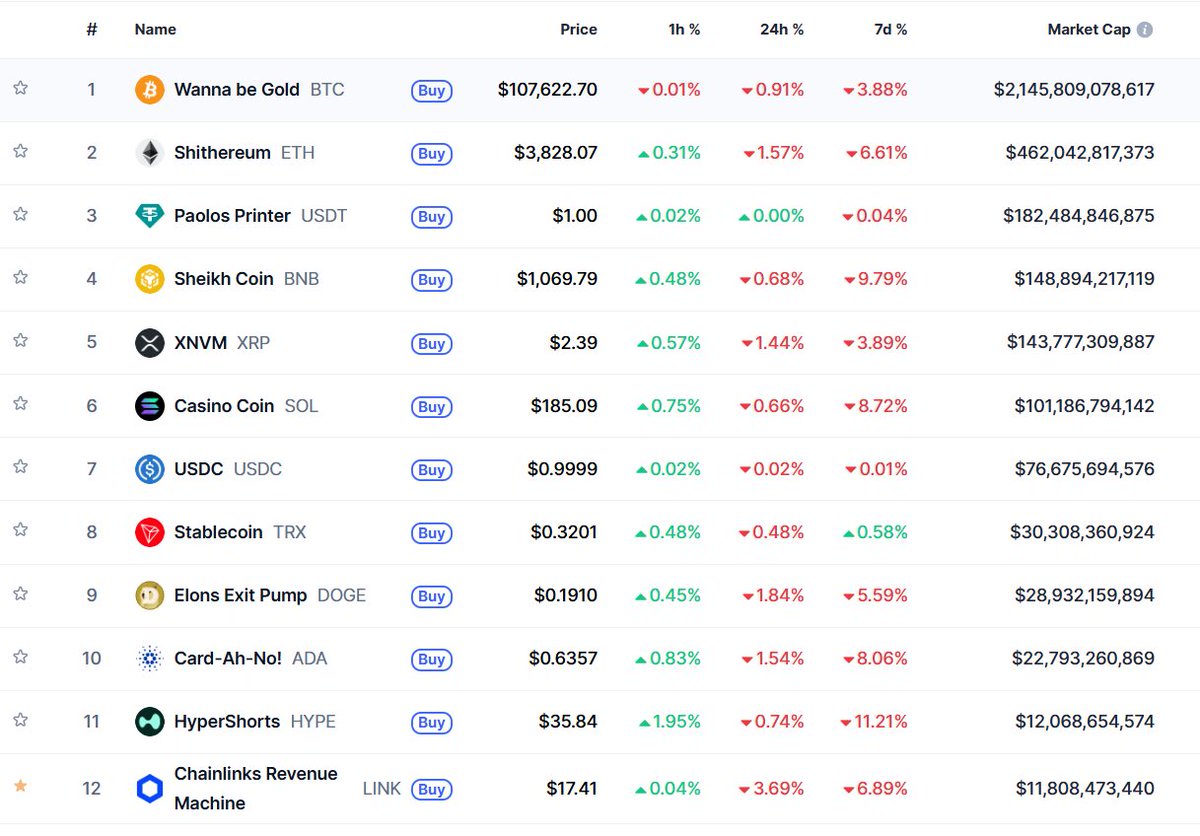This screenshot has width=1200, height=836.
Task: Click the Solana logo beside Casino Coin
Action: pyautogui.click(x=149, y=406)
